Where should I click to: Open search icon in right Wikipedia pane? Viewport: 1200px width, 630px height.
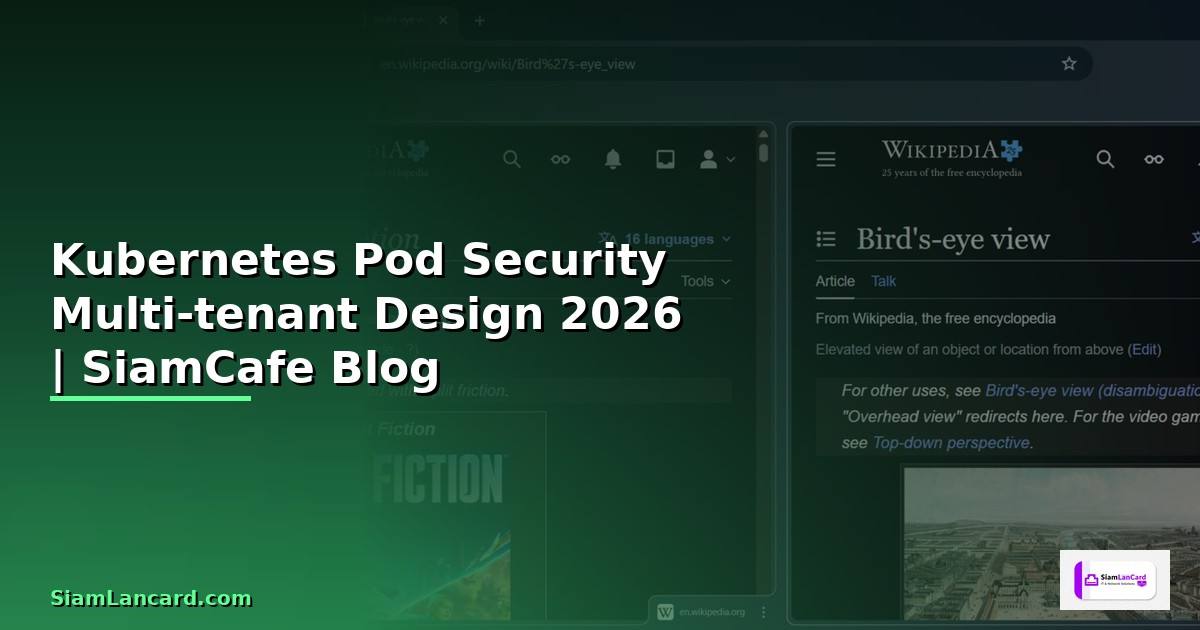point(1105,159)
